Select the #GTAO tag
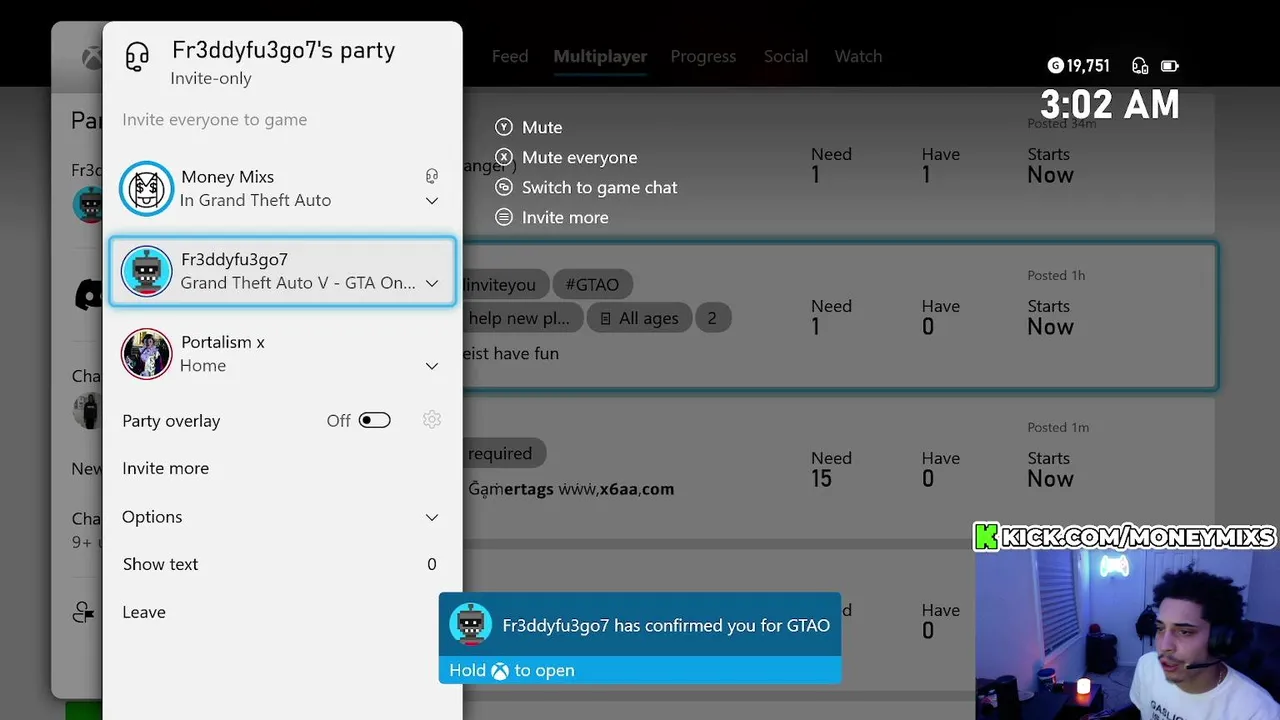 [592, 284]
